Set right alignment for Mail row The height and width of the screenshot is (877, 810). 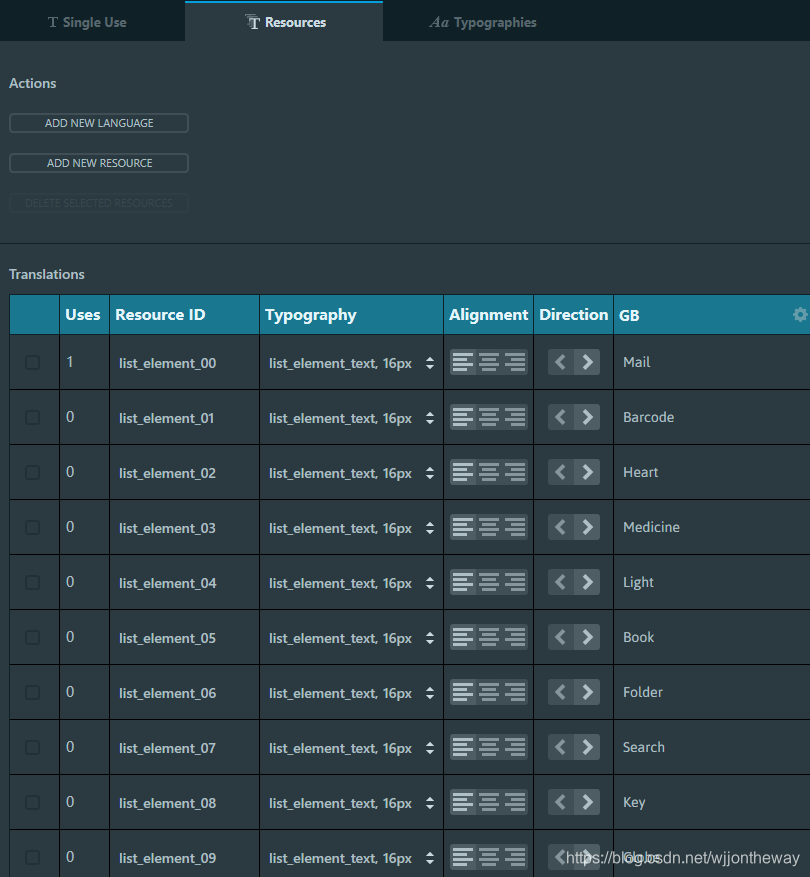click(x=515, y=362)
